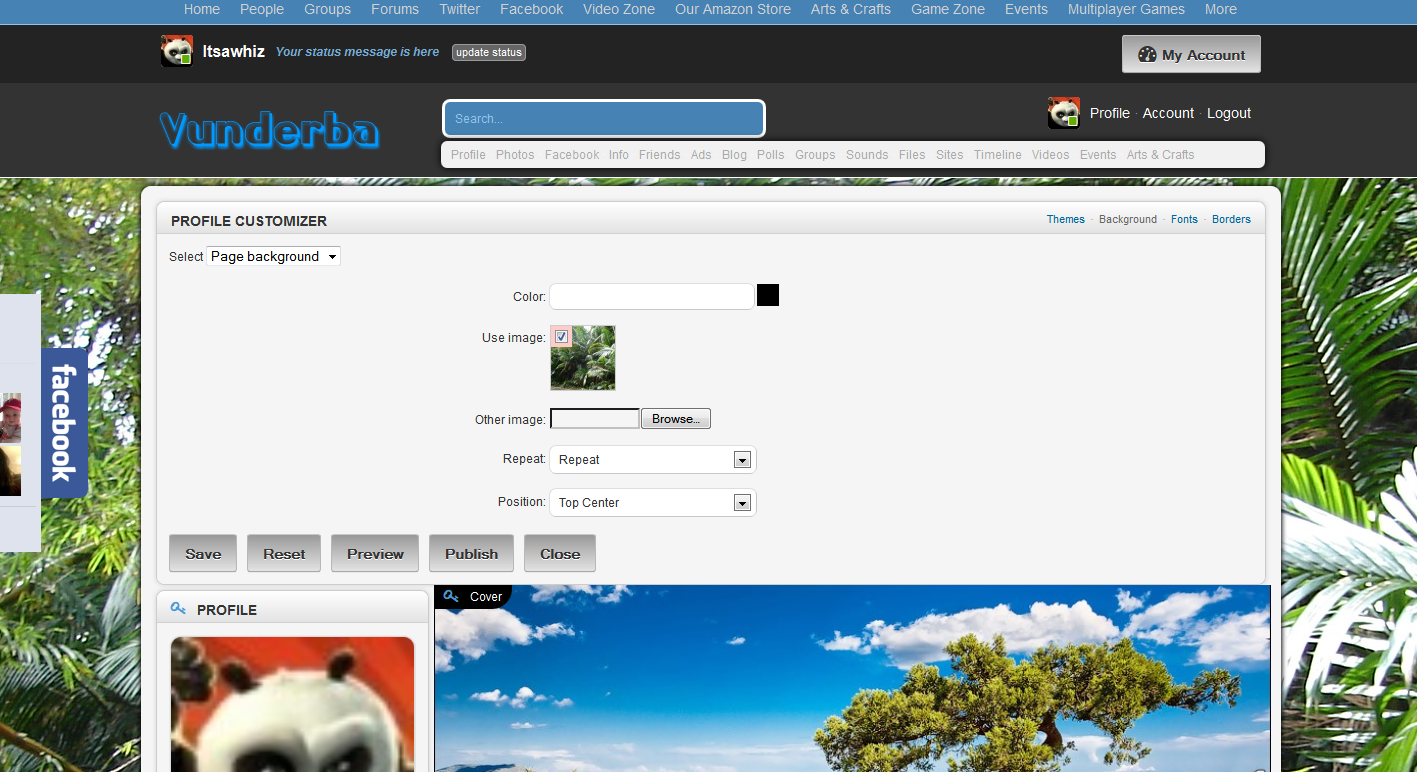1417x772 pixels.
Task: Open Arts & Crafts in the profile submenu
Action: [x=1161, y=155]
